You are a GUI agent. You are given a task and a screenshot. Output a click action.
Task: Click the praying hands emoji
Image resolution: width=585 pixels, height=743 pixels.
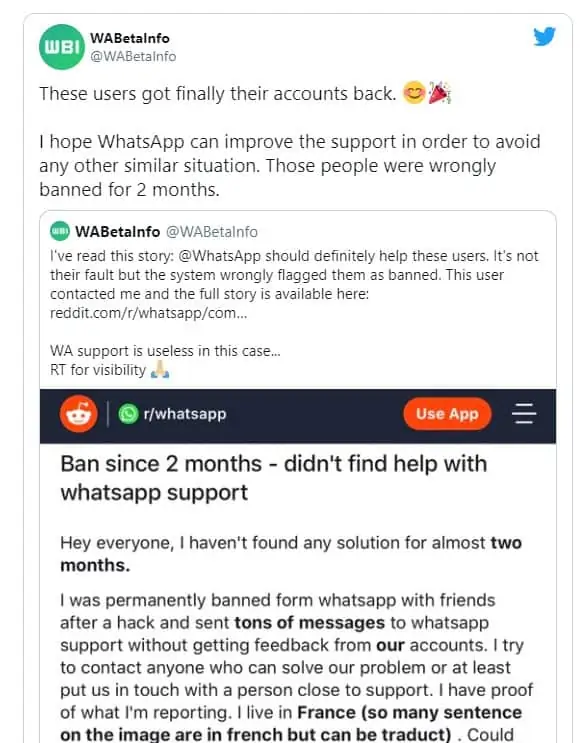160,369
